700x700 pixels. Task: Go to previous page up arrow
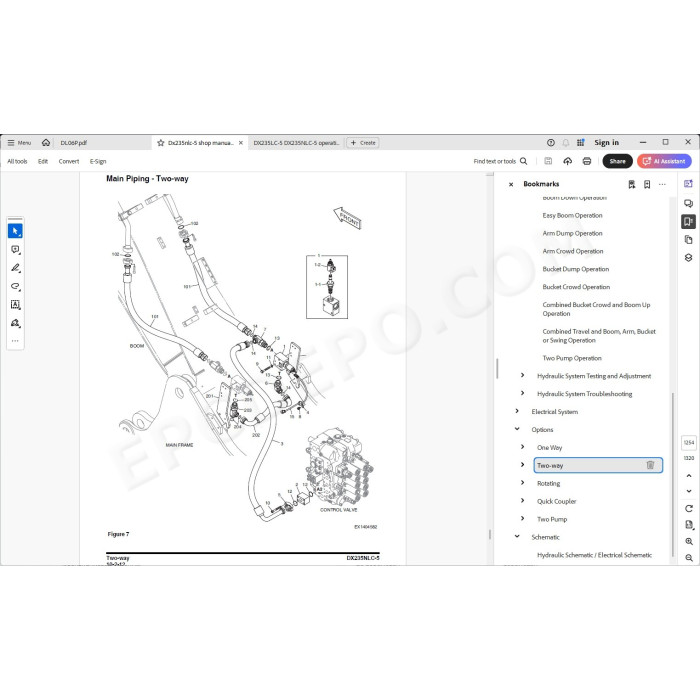point(689,476)
